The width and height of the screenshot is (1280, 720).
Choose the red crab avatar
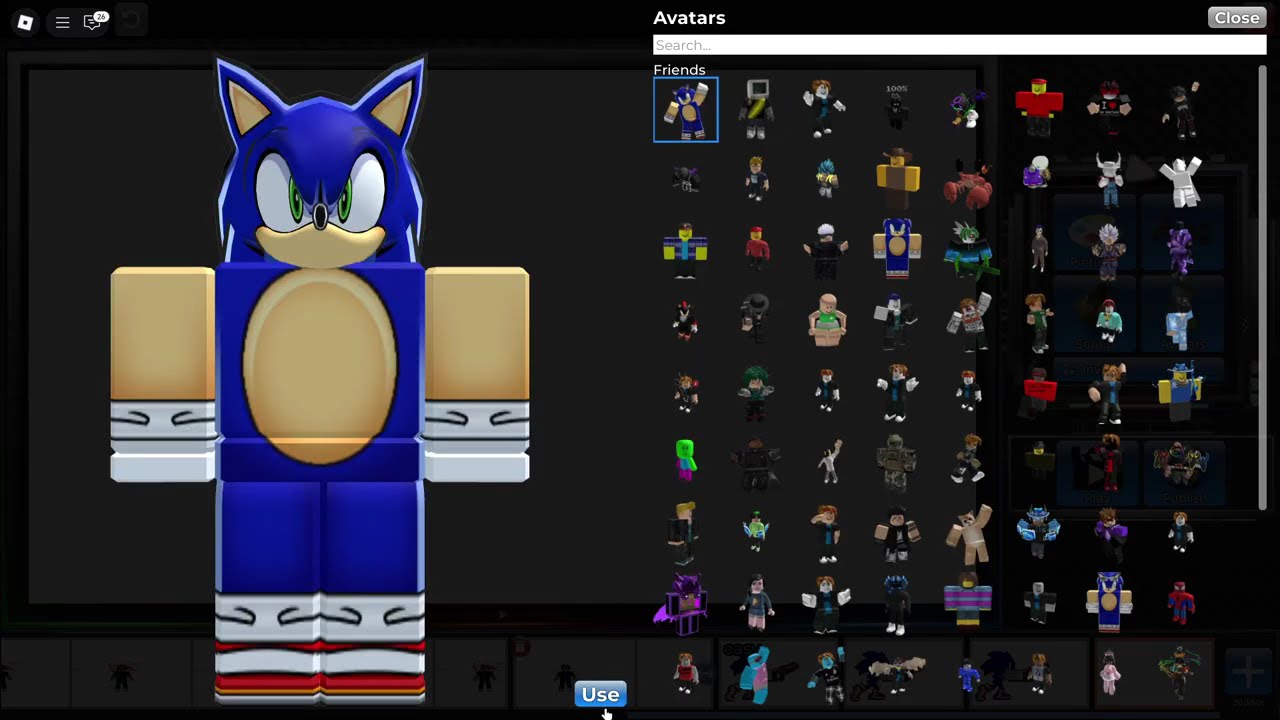pyautogui.click(x=967, y=182)
